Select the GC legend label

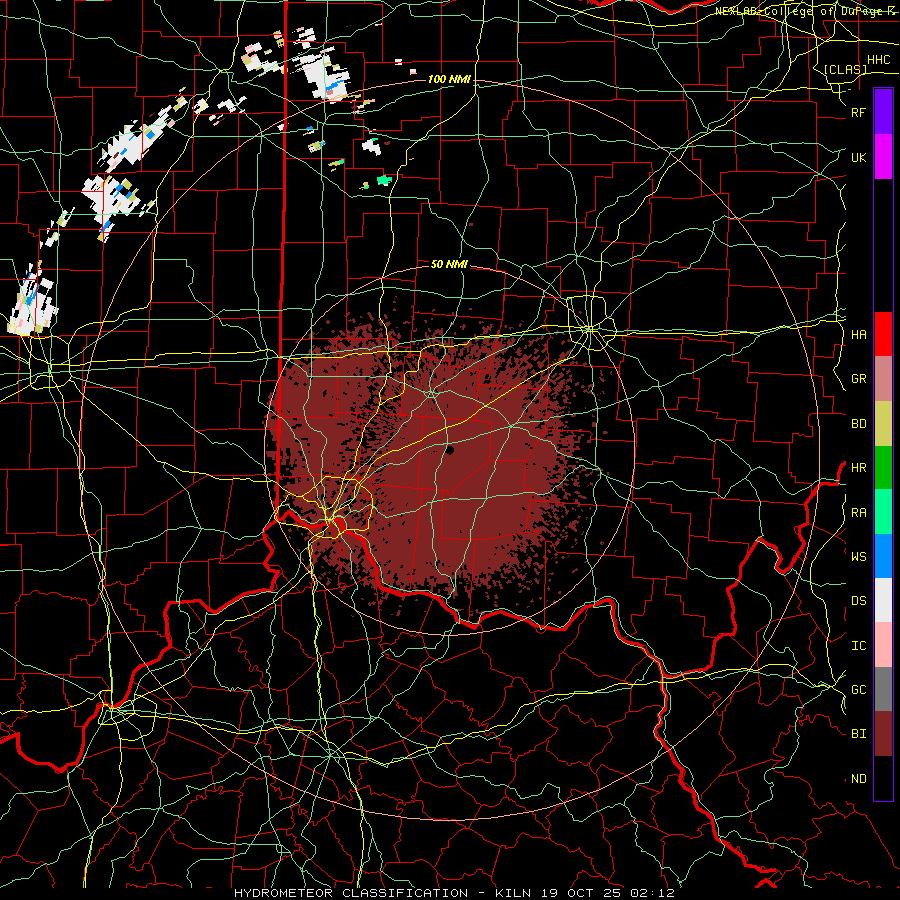(859, 689)
